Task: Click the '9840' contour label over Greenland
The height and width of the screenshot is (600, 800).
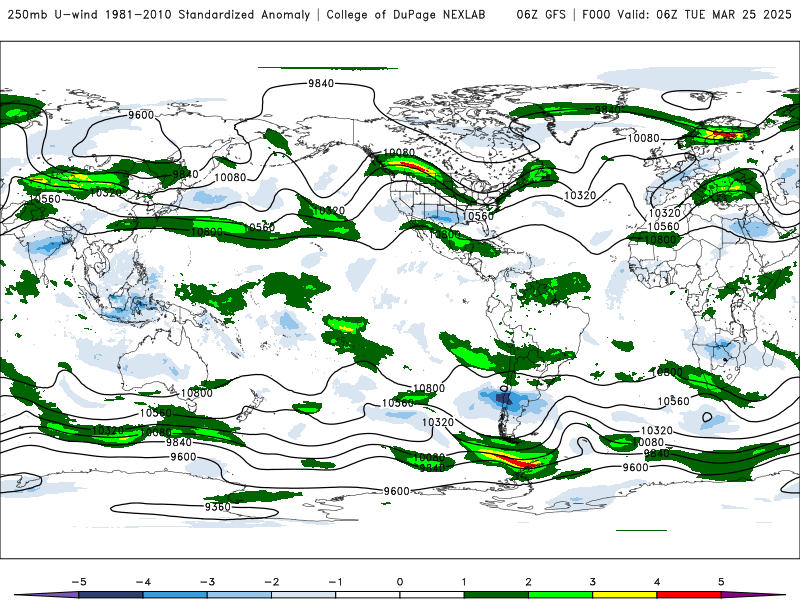Action: pyautogui.click(x=608, y=110)
